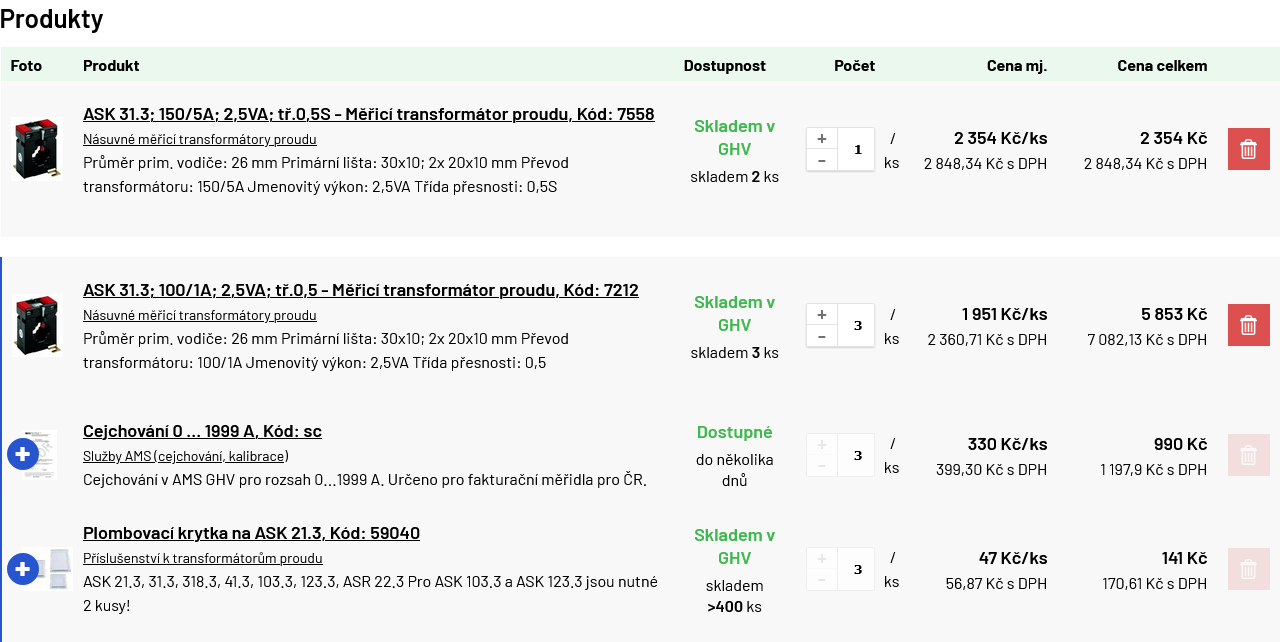Open ASK 31.3 100/1A product link
Image resolution: width=1280 pixels, height=642 pixels.
(x=361, y=290)
